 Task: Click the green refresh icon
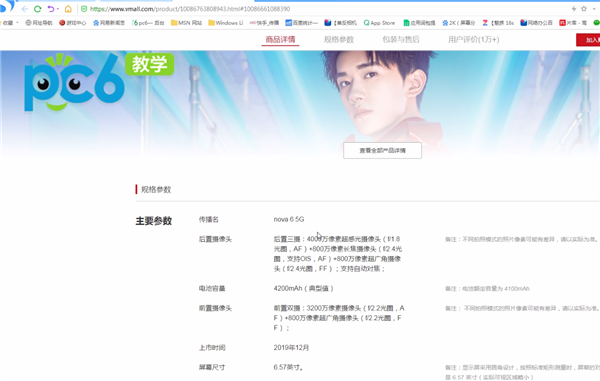click(38, 9)
